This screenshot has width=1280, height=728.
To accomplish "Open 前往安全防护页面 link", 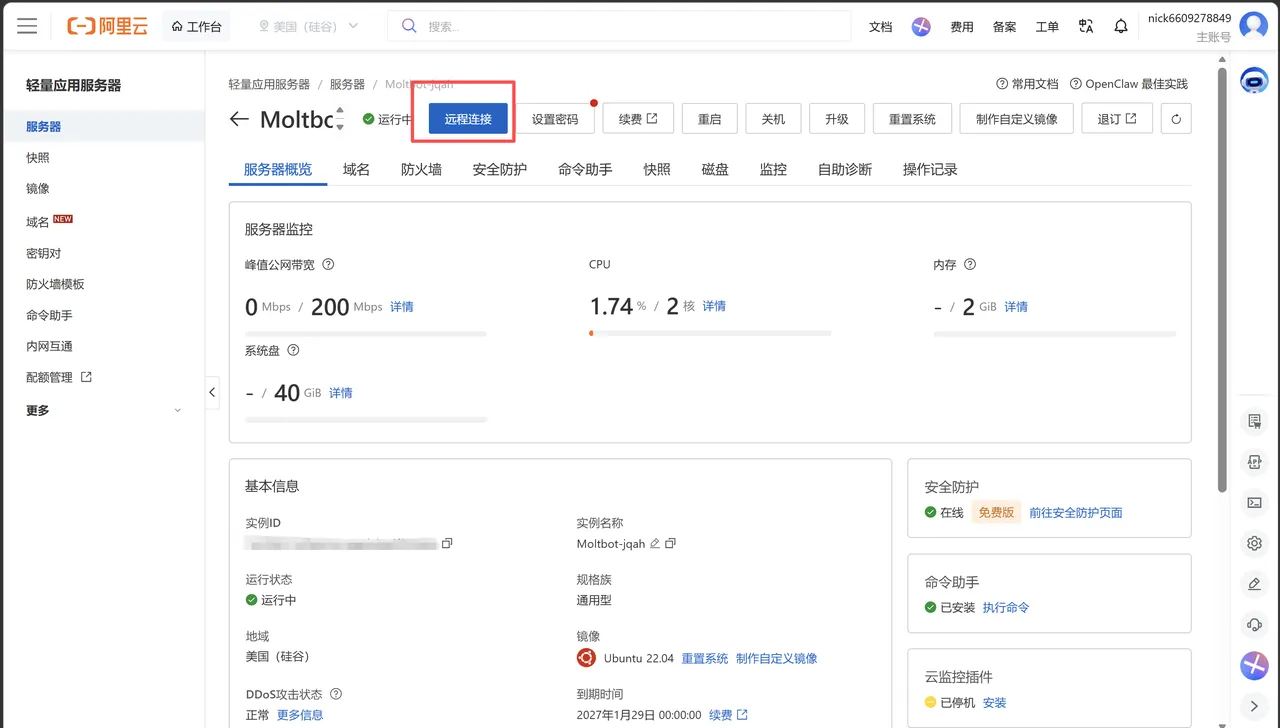I will coord(1076,513).
